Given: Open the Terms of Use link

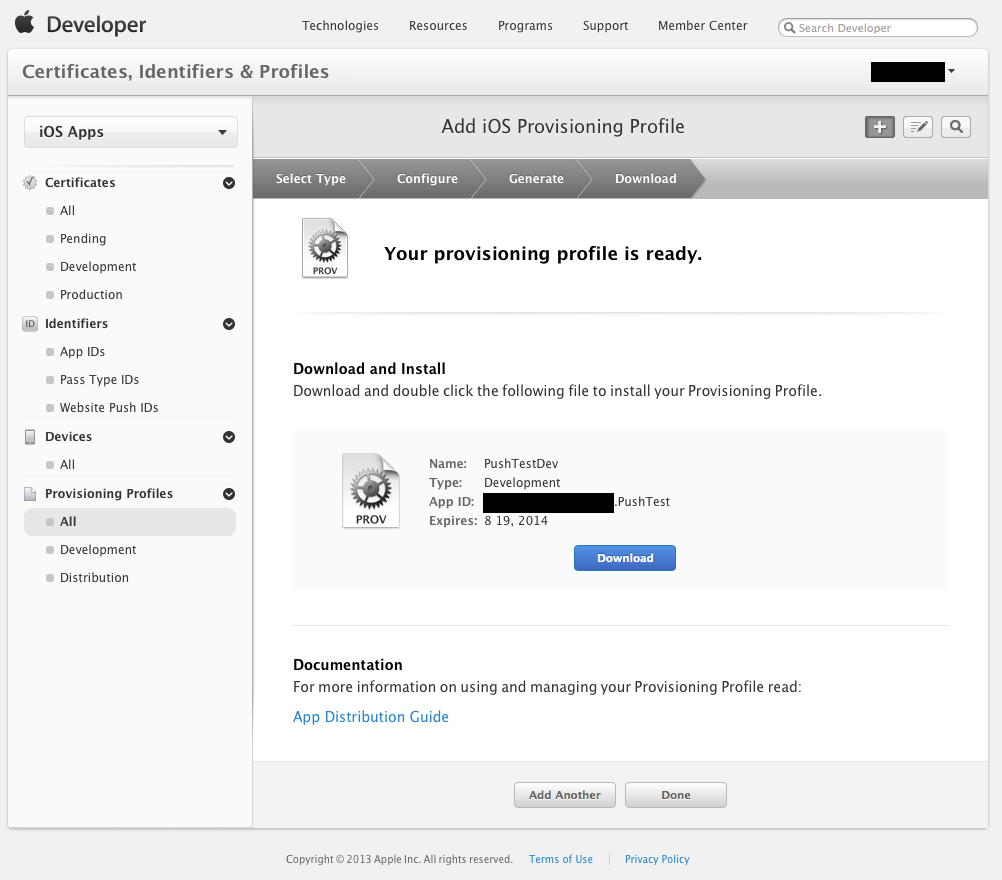Looking at the screenshot, I should [560, 860].
